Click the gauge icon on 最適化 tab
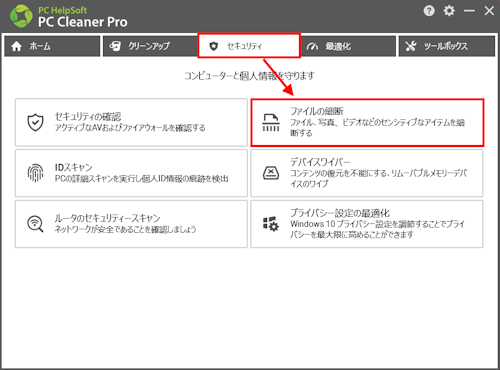500x370 pixels. click(x=312, y=46)
